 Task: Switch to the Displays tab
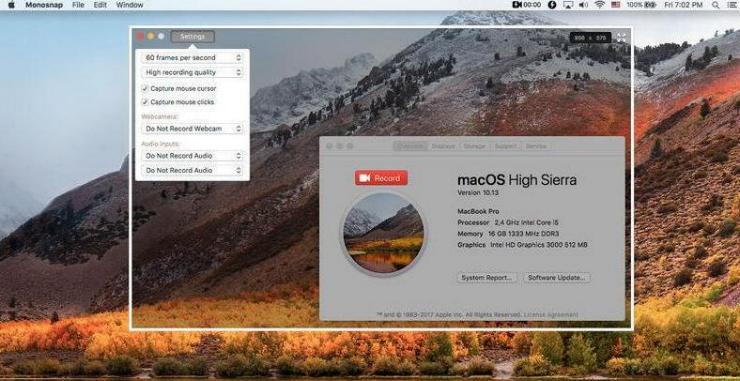[x=443, y=146]
